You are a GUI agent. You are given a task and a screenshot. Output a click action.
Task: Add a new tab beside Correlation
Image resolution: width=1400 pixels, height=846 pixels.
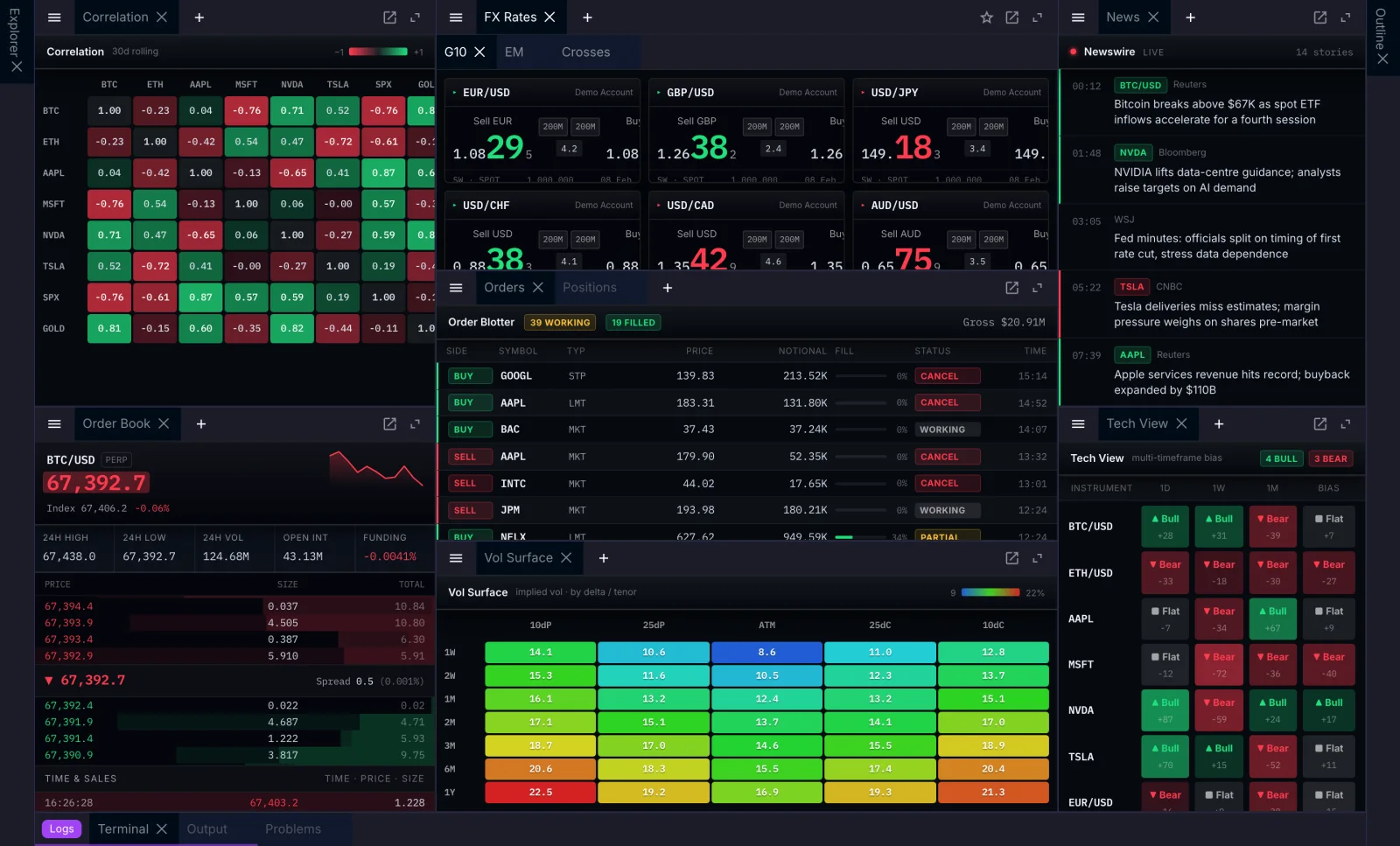click(x=199, y=17)
